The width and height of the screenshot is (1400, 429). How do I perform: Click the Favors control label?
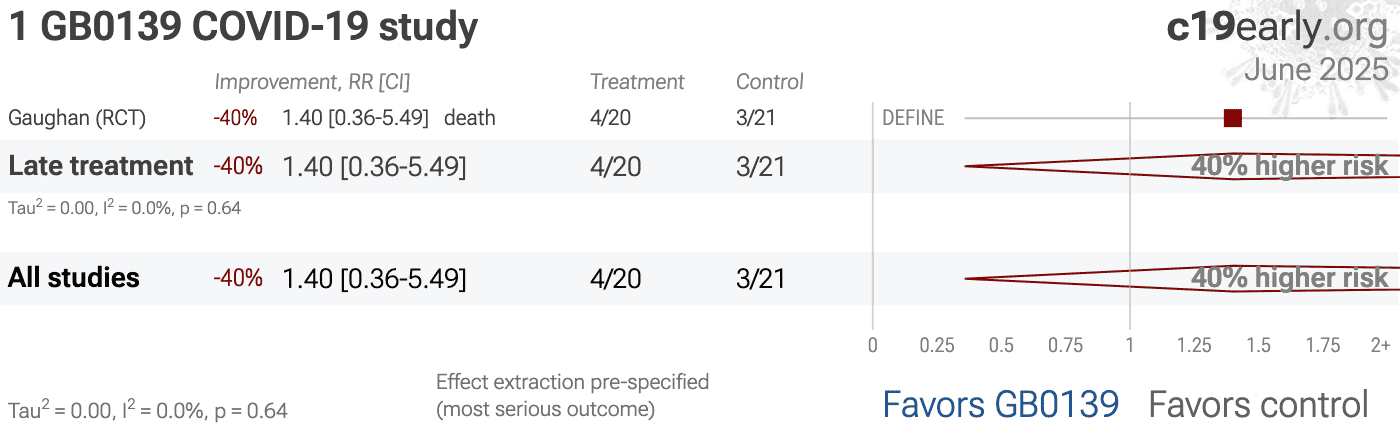pos(1258,404)
